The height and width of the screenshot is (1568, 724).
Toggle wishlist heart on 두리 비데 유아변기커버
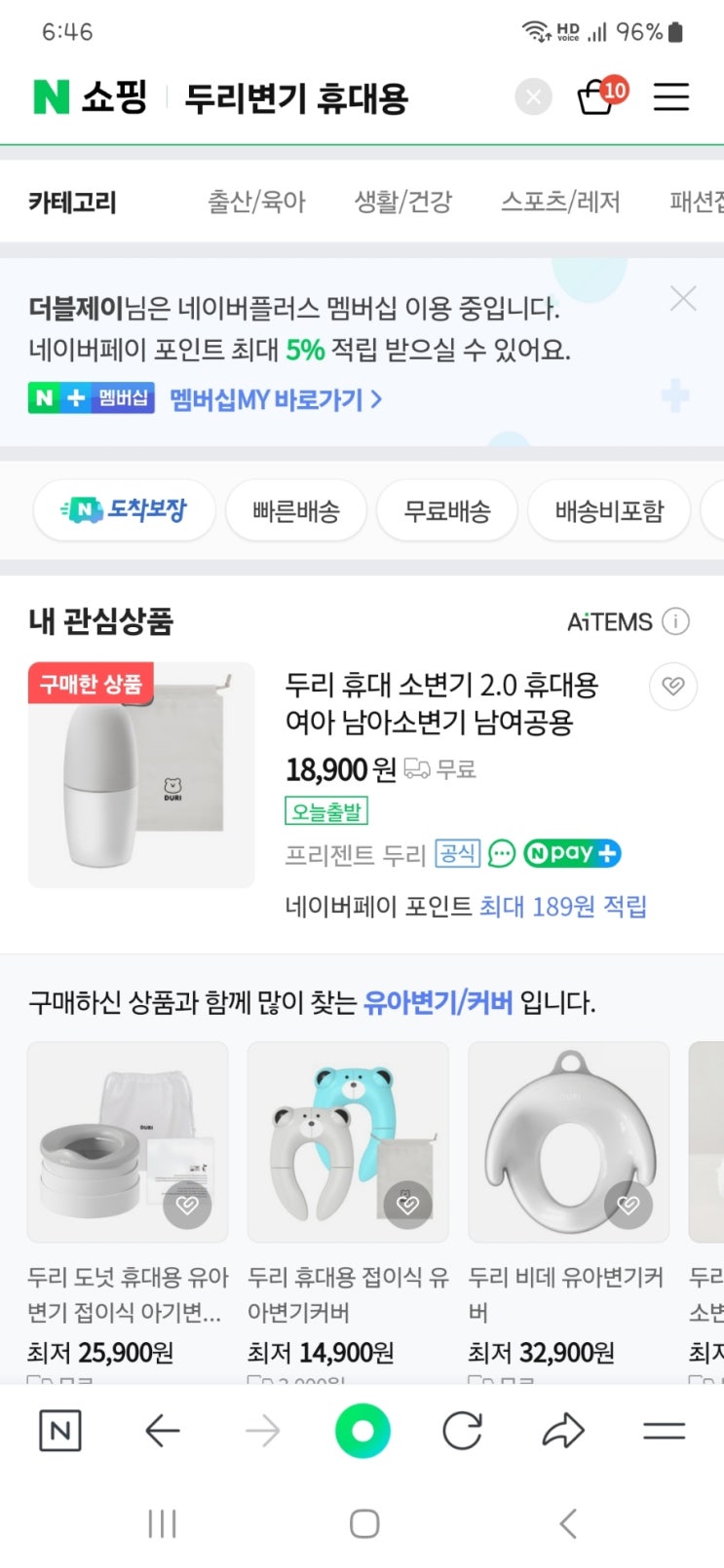point(629,1206)
